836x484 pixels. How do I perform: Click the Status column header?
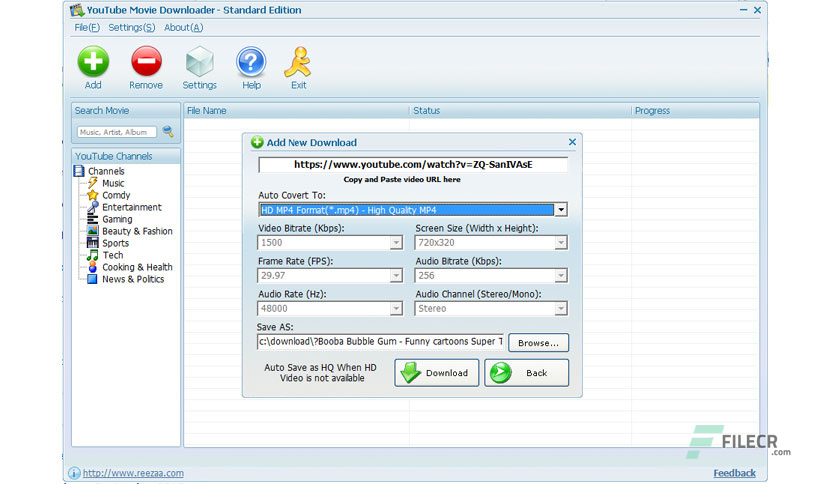pyautogui.click(x=520, y=110)
